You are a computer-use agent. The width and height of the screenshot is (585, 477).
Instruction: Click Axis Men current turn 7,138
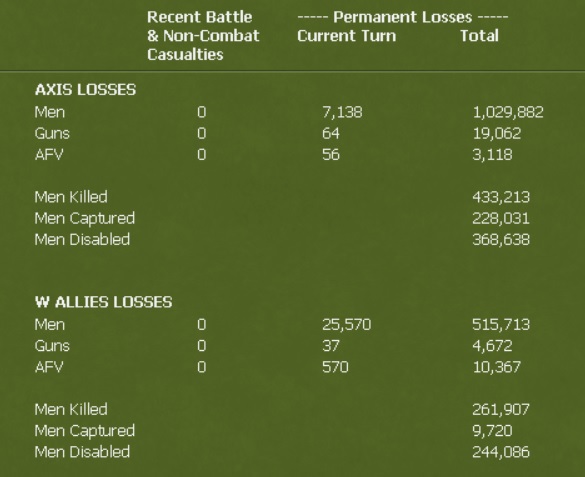tap(342, 112)
